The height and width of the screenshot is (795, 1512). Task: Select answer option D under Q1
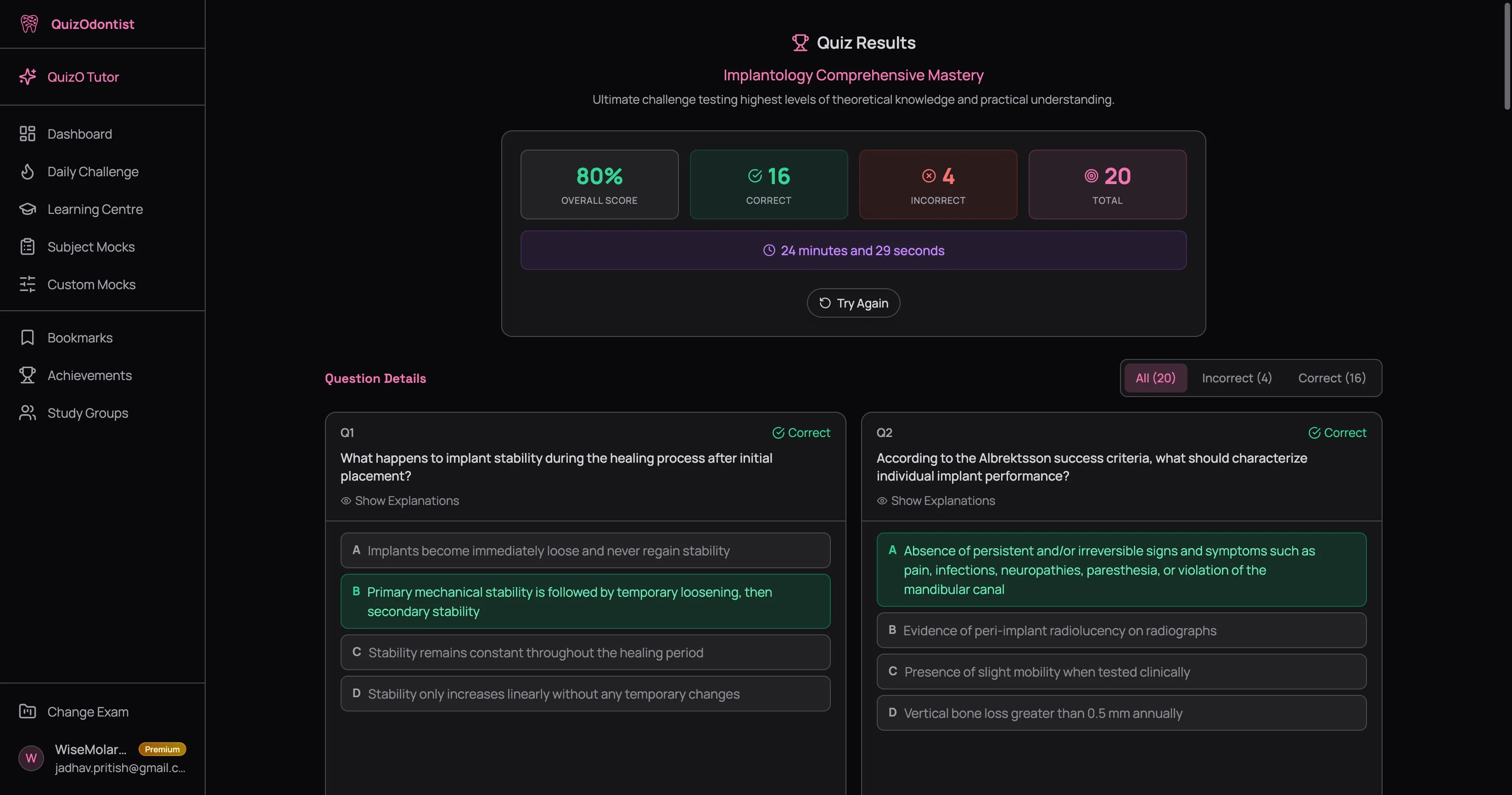585,694
